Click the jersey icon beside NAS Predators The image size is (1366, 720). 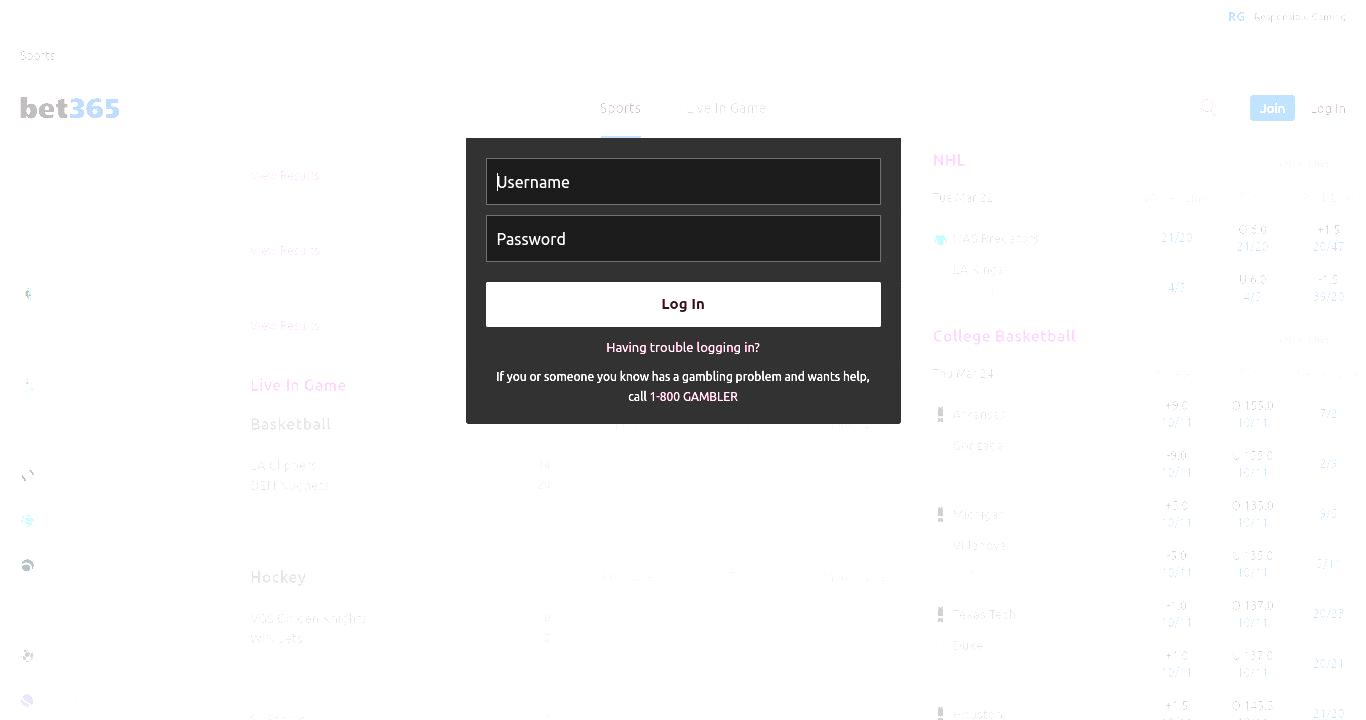tap(940, 240)
